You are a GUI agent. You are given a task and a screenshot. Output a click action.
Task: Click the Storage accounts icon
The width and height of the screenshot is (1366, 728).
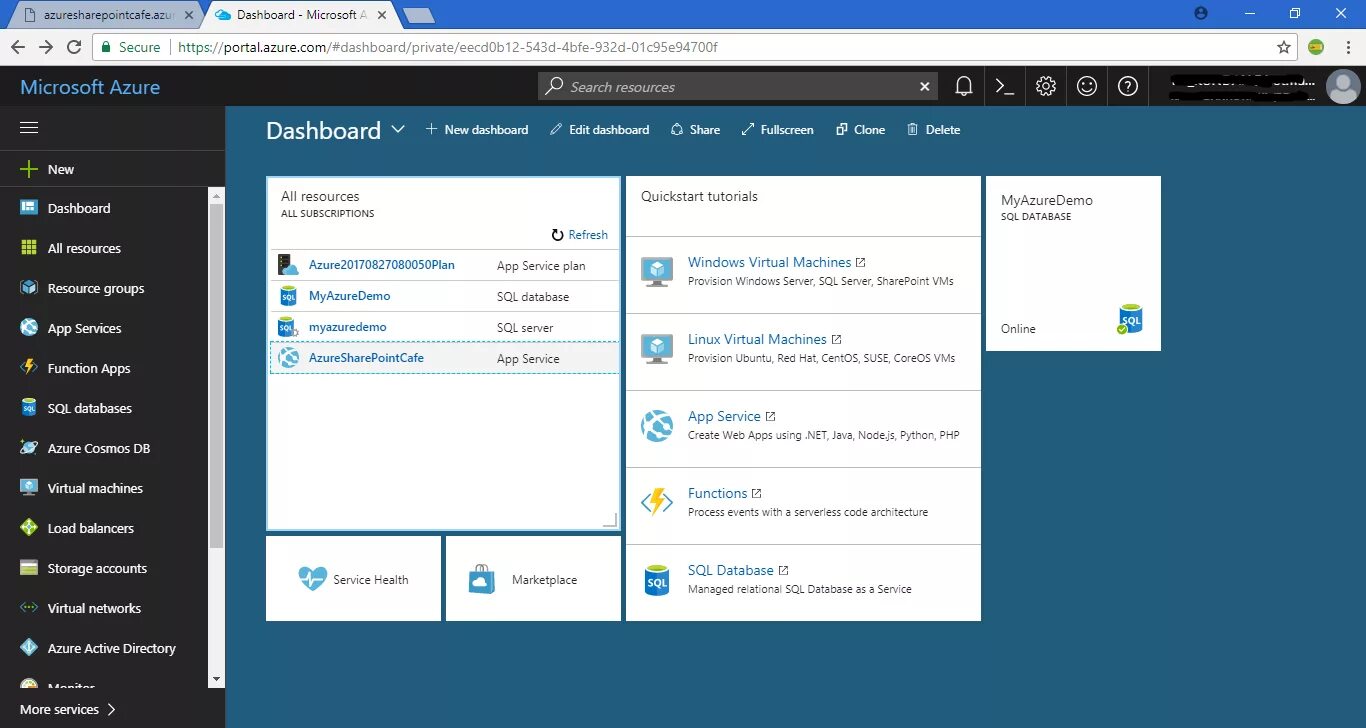click(x=29, y=568)
